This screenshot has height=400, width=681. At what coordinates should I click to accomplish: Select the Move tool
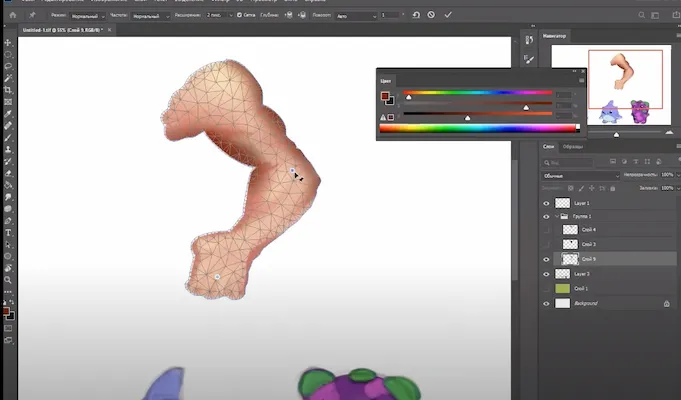click(x=8, y=43)
